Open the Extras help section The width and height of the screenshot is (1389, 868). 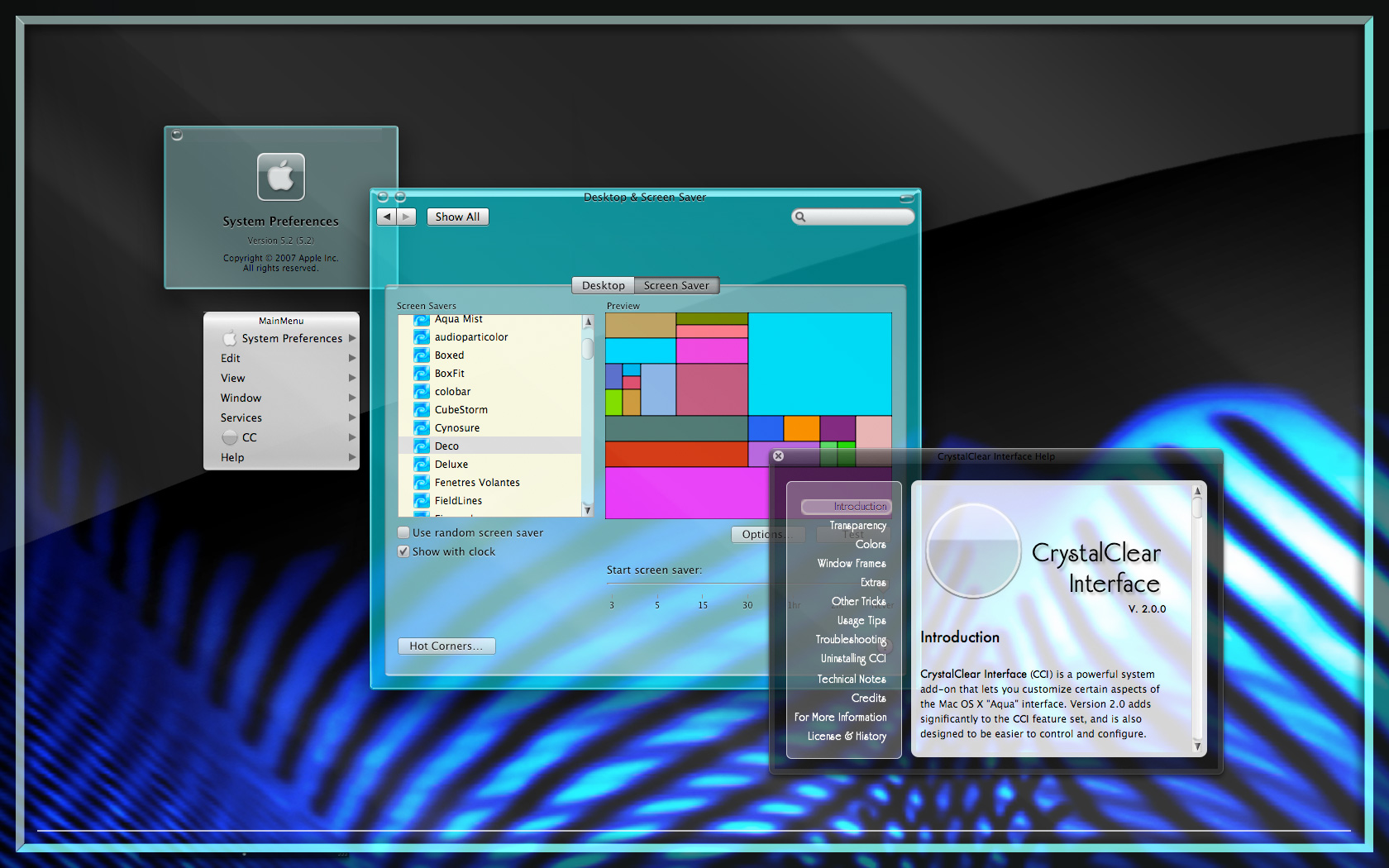pyautogui.click(x=873, y=582)
